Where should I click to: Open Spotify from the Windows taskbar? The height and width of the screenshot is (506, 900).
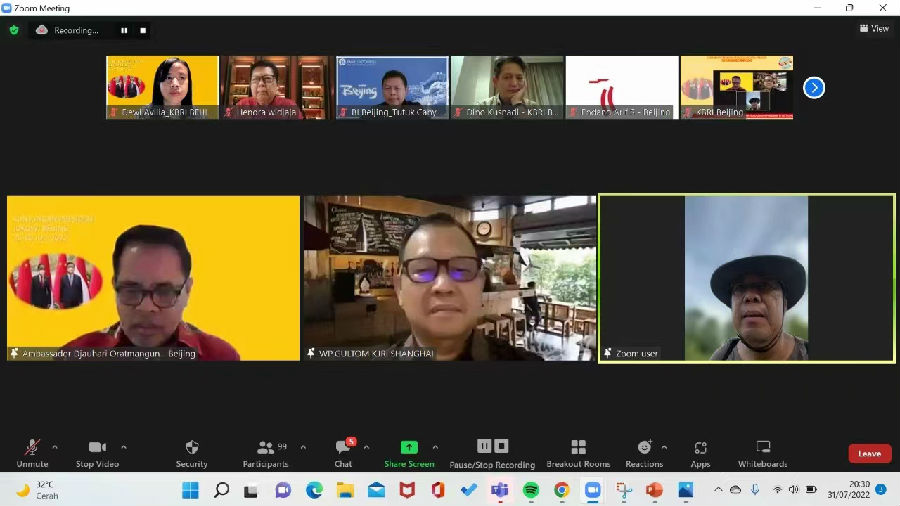pos(531,490)
